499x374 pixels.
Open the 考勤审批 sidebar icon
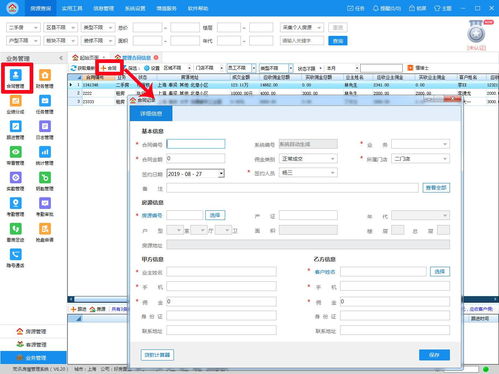45,207
